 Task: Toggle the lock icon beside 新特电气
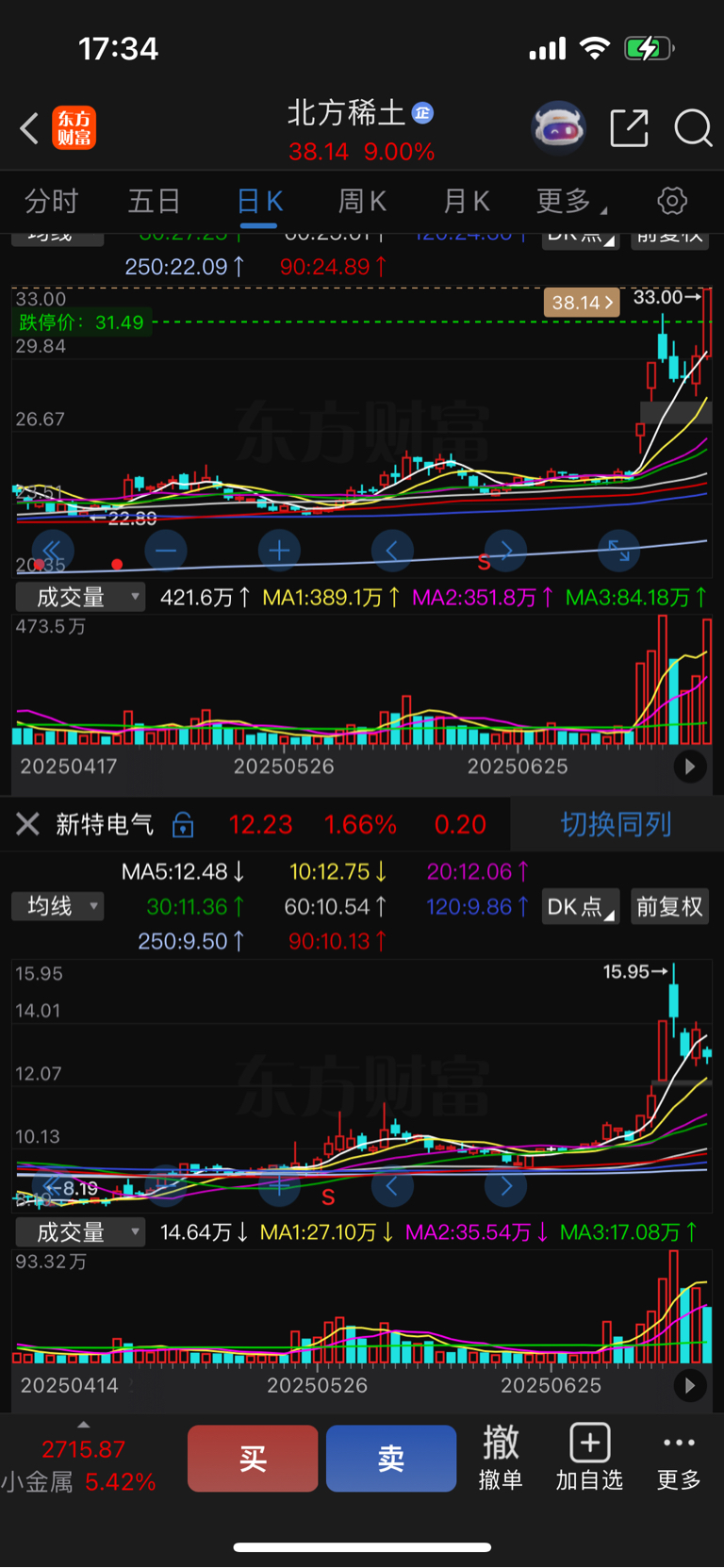coord(183,824)
